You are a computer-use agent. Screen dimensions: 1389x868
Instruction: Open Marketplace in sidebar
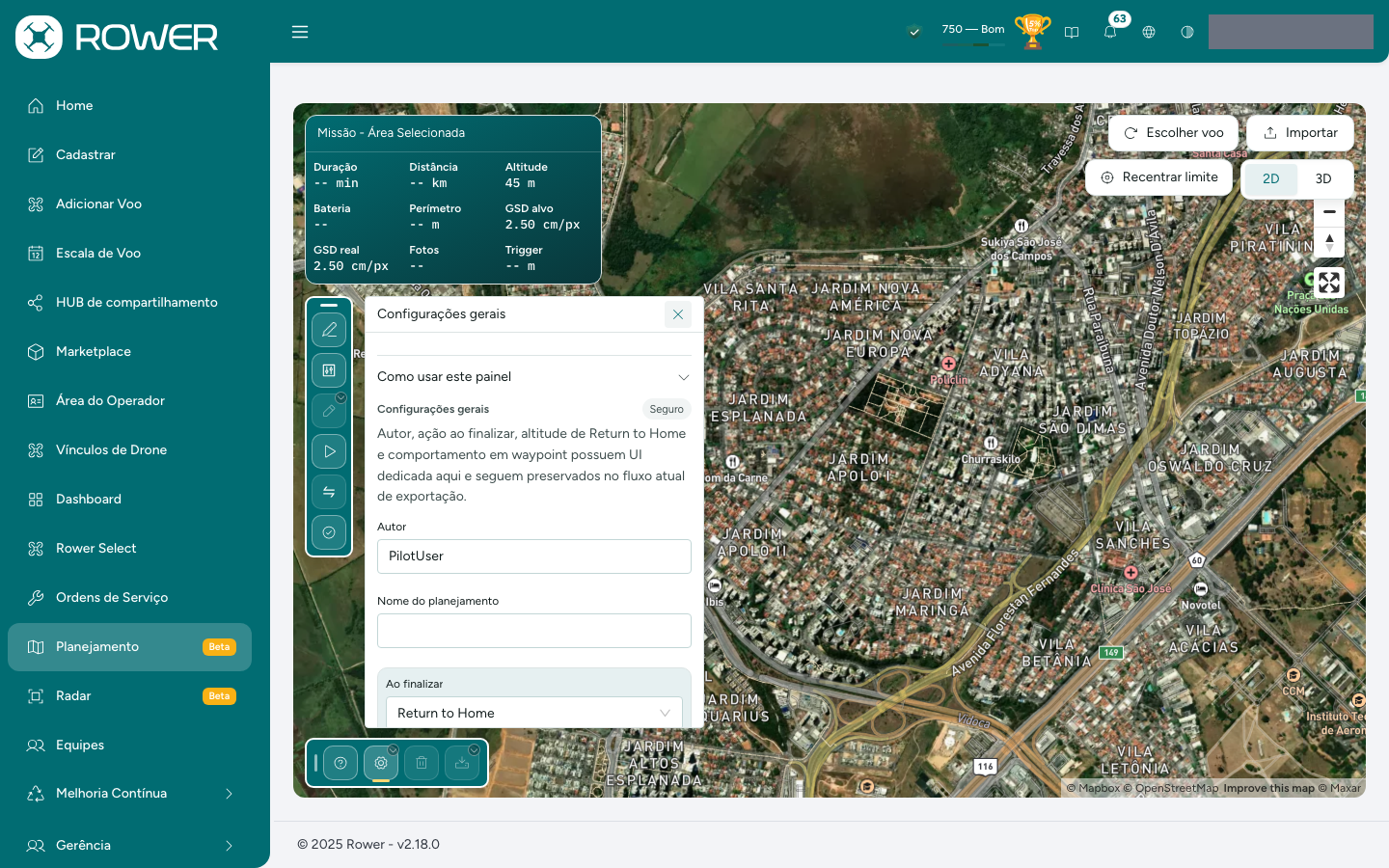point(129,352)
